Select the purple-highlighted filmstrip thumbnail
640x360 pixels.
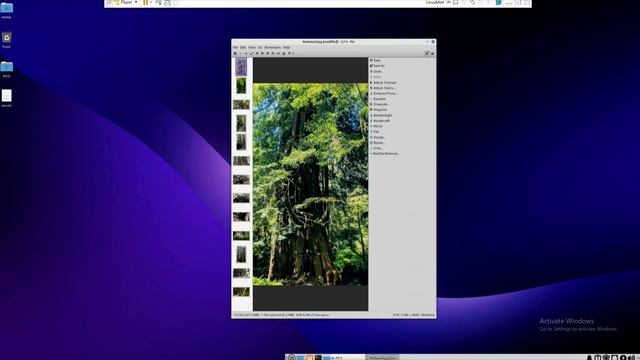241,67
